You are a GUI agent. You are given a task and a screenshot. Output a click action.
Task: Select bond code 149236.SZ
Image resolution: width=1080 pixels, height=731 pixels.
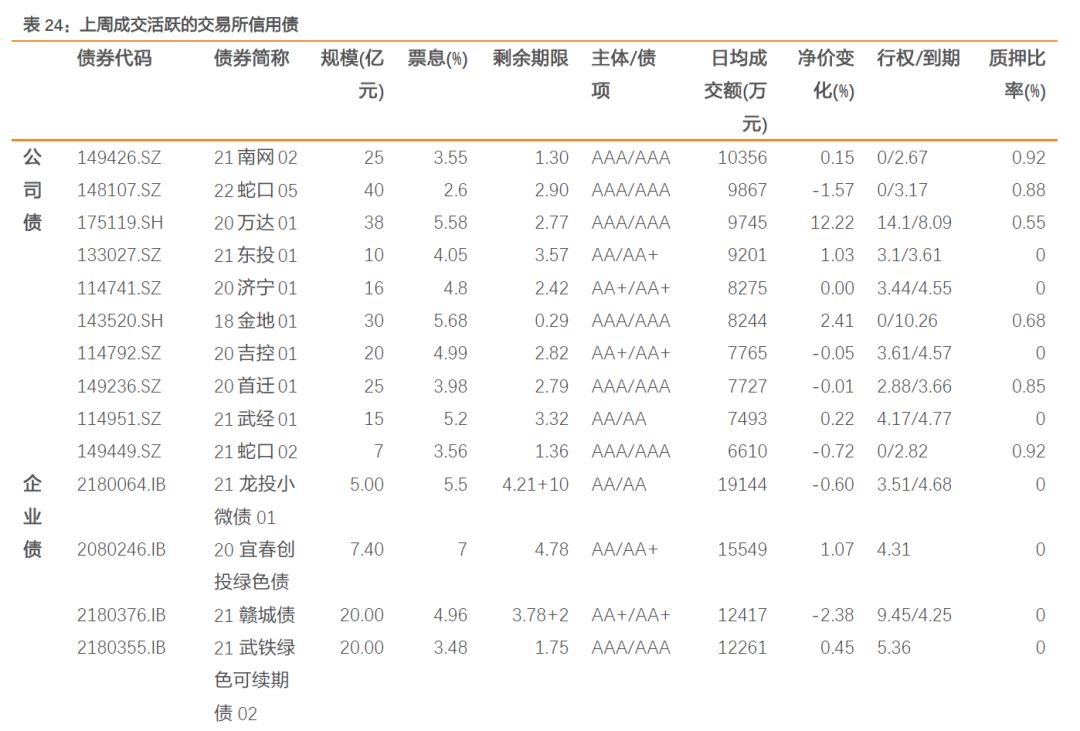click(119, 386)
